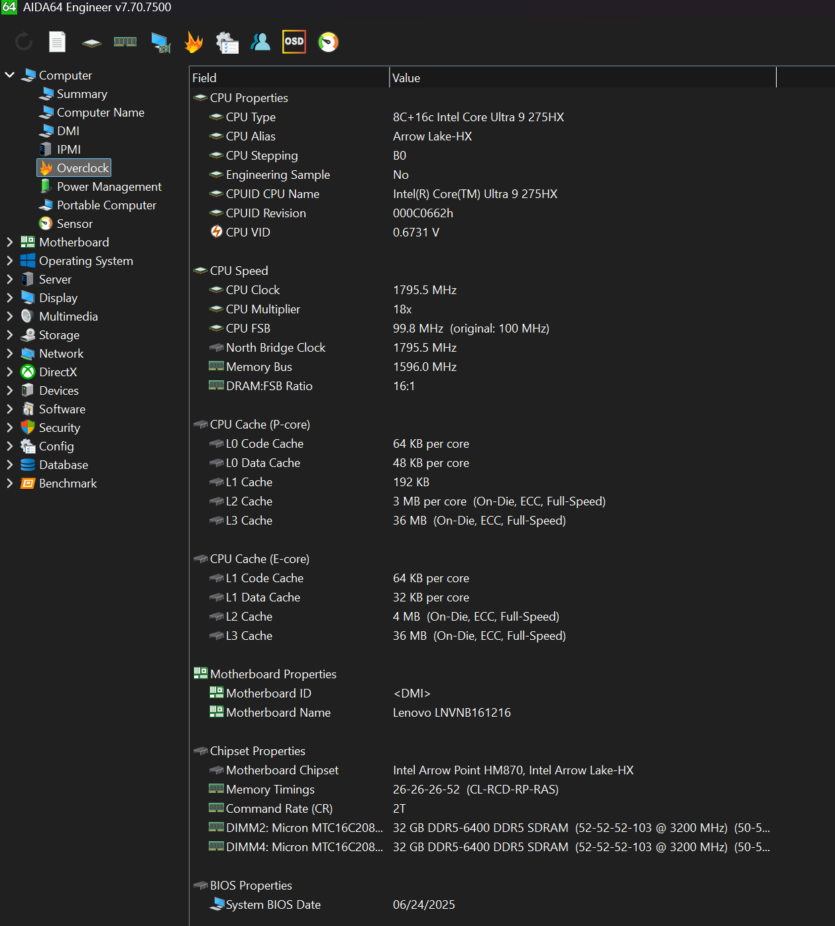
Task: Expand the Storage node arrow
Action: click(x=9, y=335)
